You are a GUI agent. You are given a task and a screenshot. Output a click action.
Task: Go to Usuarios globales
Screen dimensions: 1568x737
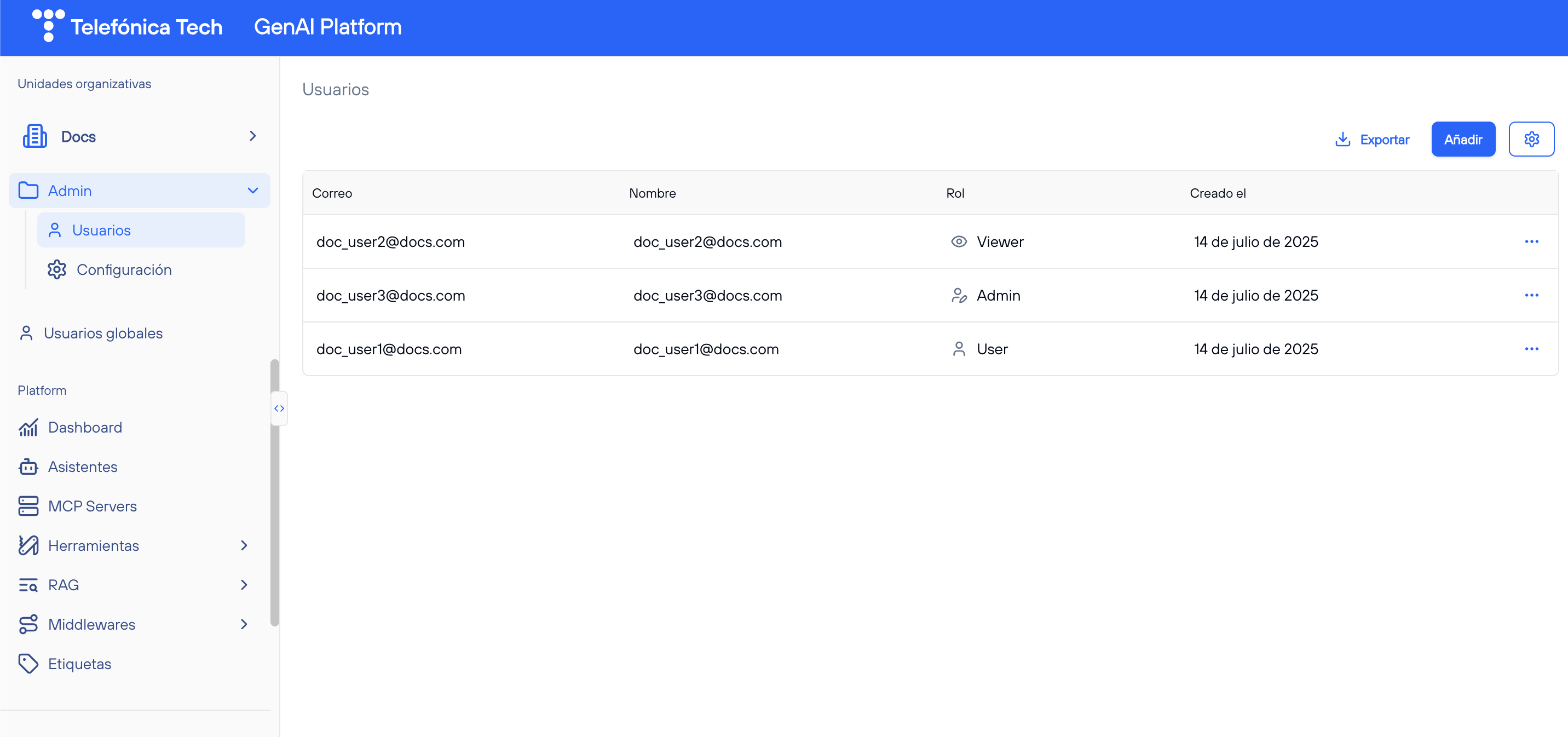[103, 333]
